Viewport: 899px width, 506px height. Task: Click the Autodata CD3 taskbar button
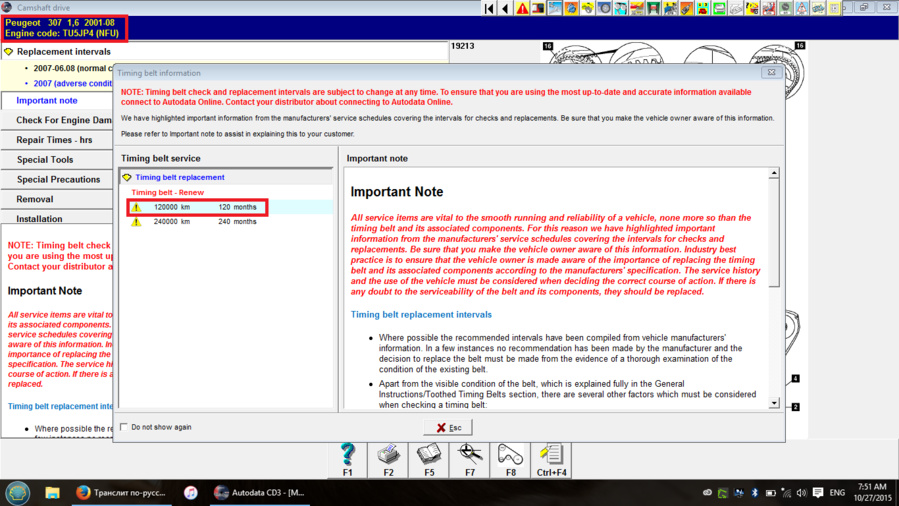(x=259, y=493)
